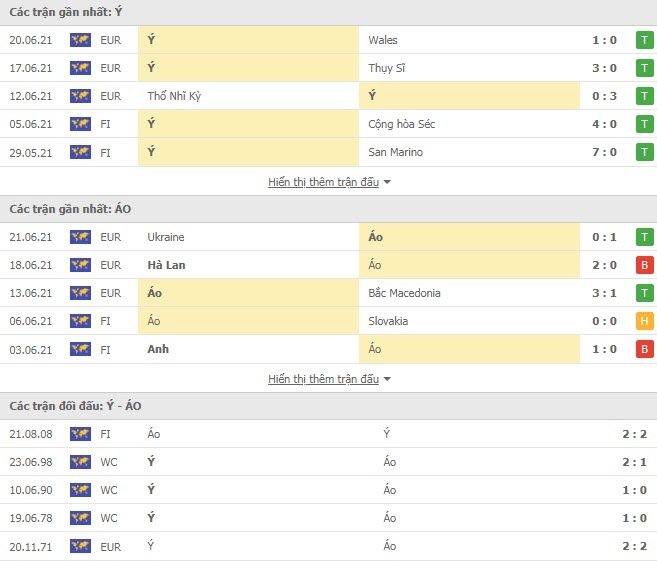Click the green T badge for Ý vs Wales
The width and height of the screenshot is (657, 562).
click(644, 40)
